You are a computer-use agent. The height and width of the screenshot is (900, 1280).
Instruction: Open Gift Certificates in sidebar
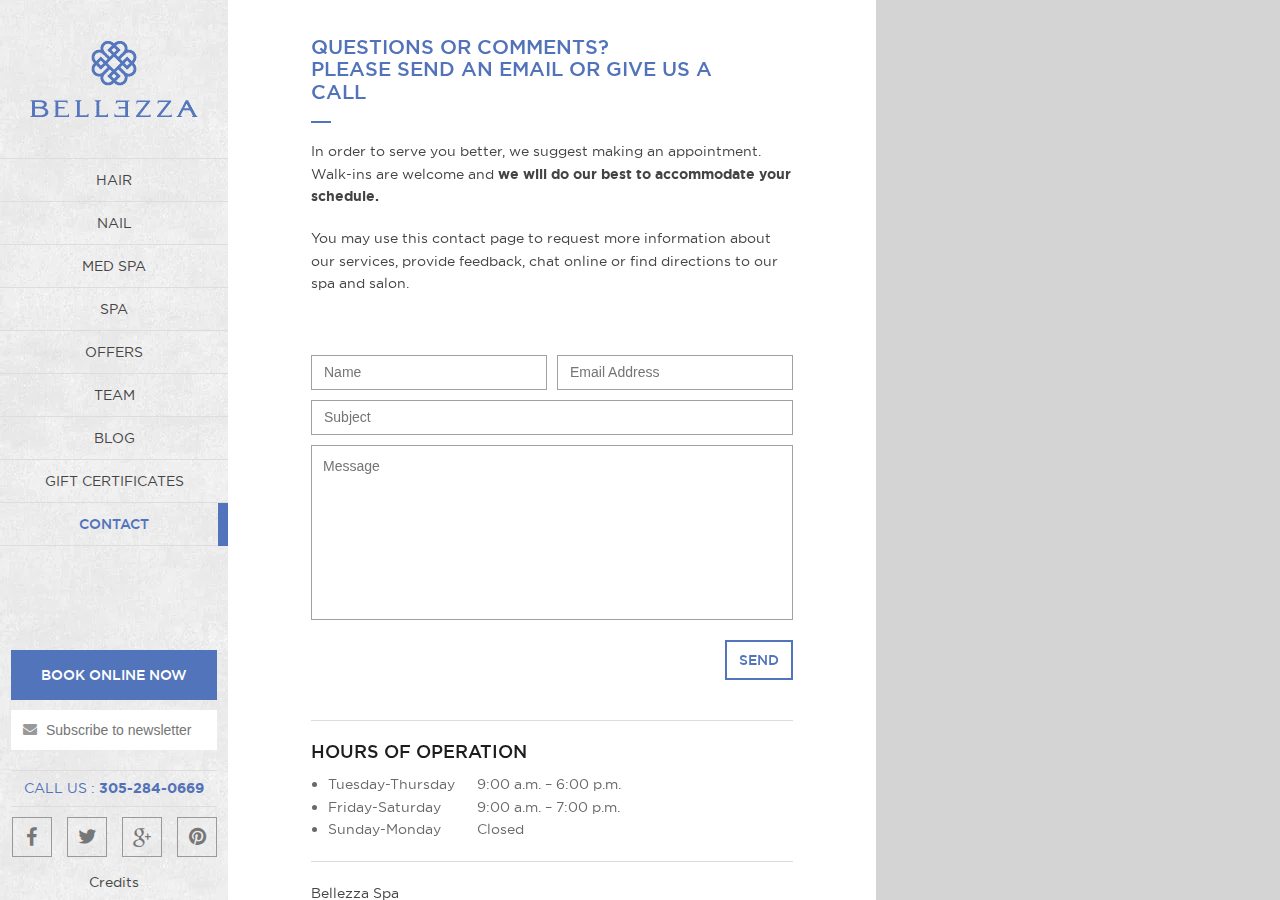pos(114,481)
